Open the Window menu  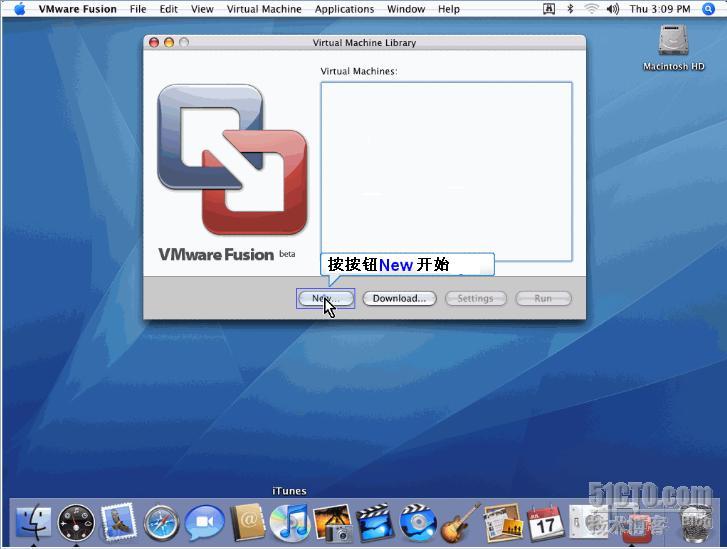click(406, 9)
